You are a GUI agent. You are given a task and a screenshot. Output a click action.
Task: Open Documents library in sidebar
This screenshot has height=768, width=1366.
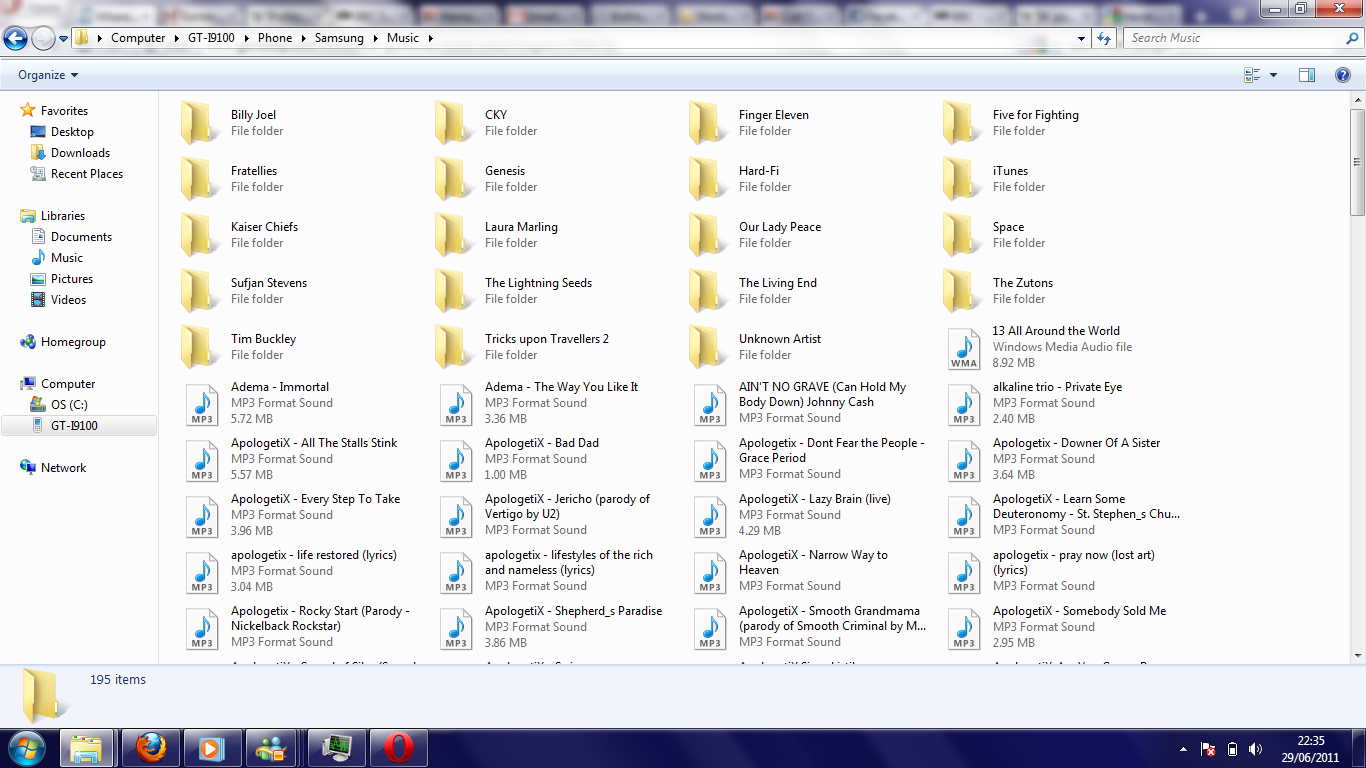81,237
